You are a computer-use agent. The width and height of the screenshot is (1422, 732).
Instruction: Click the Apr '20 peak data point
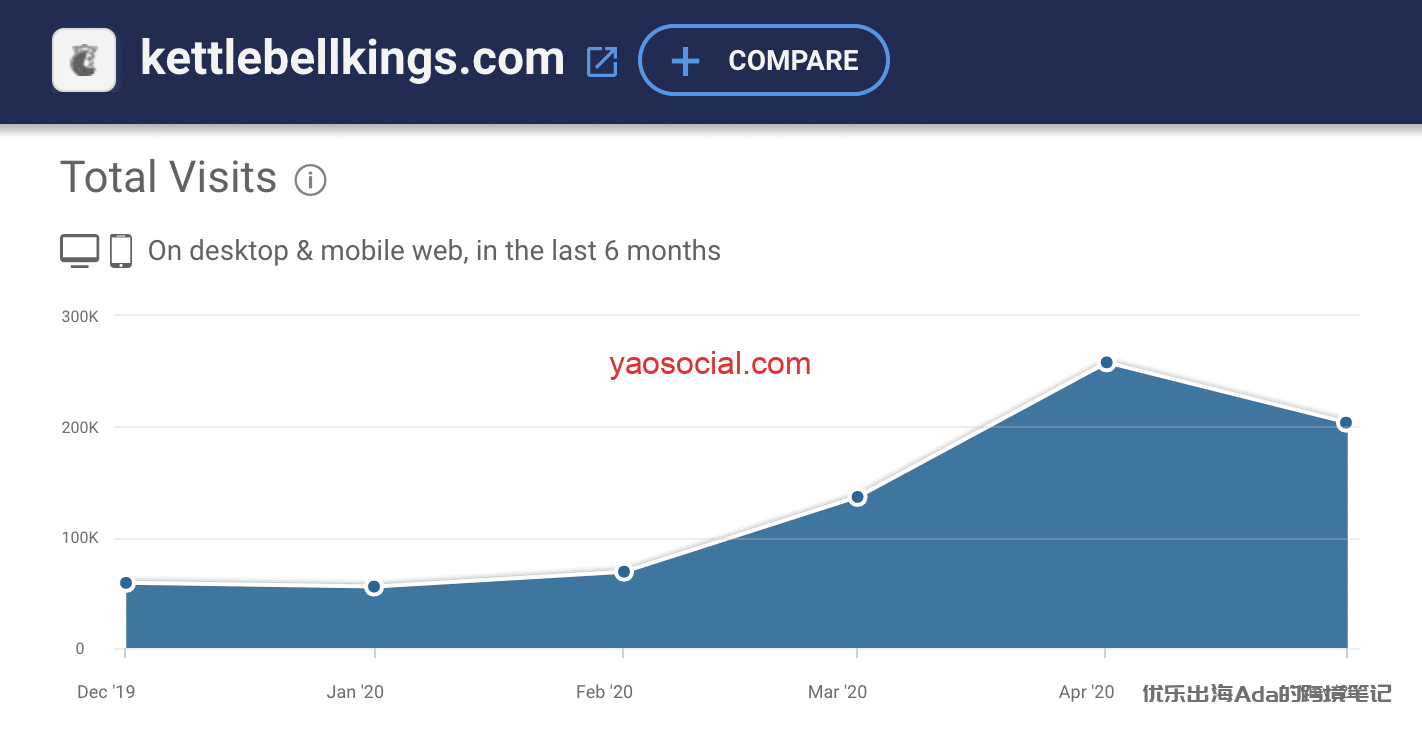1106,363
